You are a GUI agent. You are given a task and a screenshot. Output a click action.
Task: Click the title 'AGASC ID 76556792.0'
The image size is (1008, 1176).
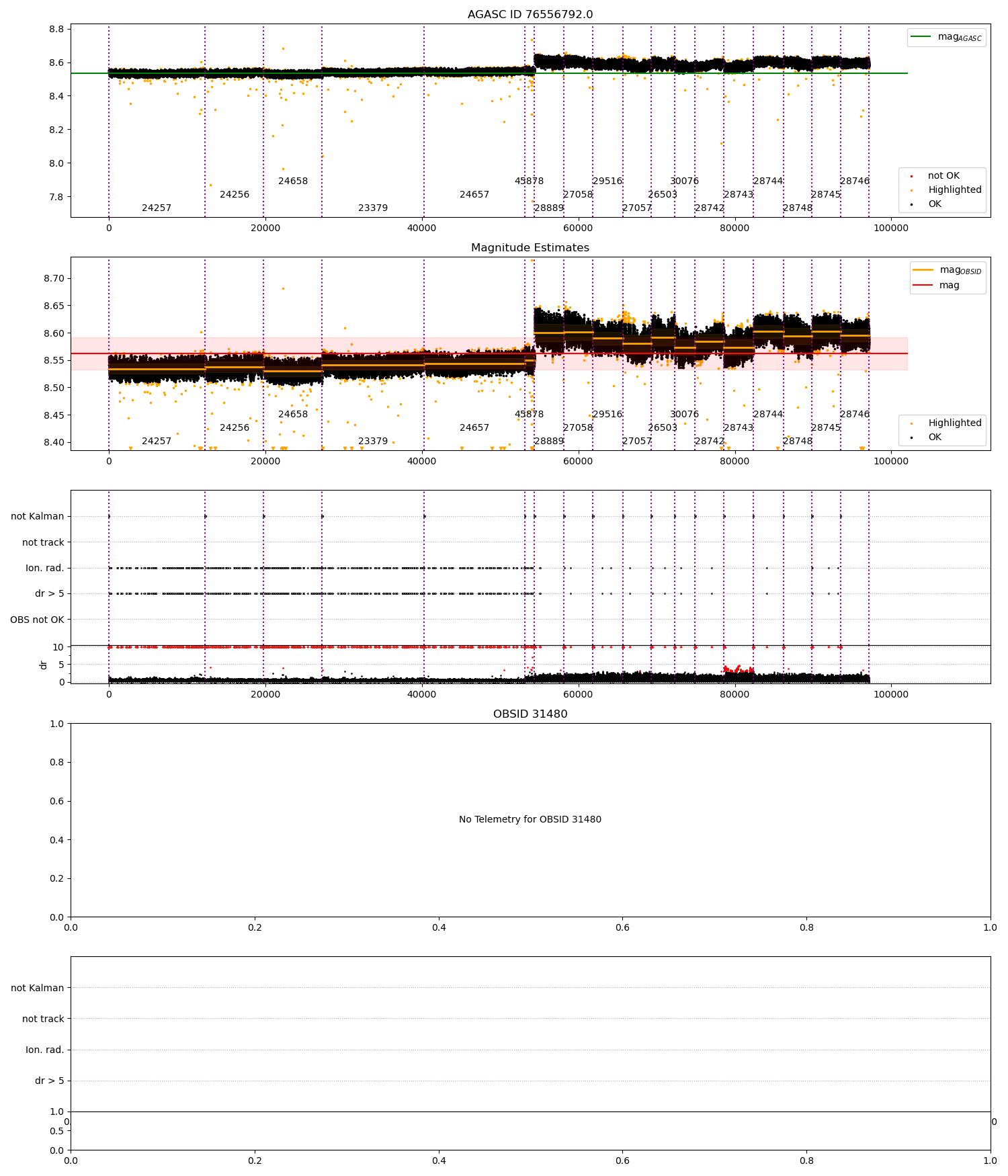pos(530,15)
